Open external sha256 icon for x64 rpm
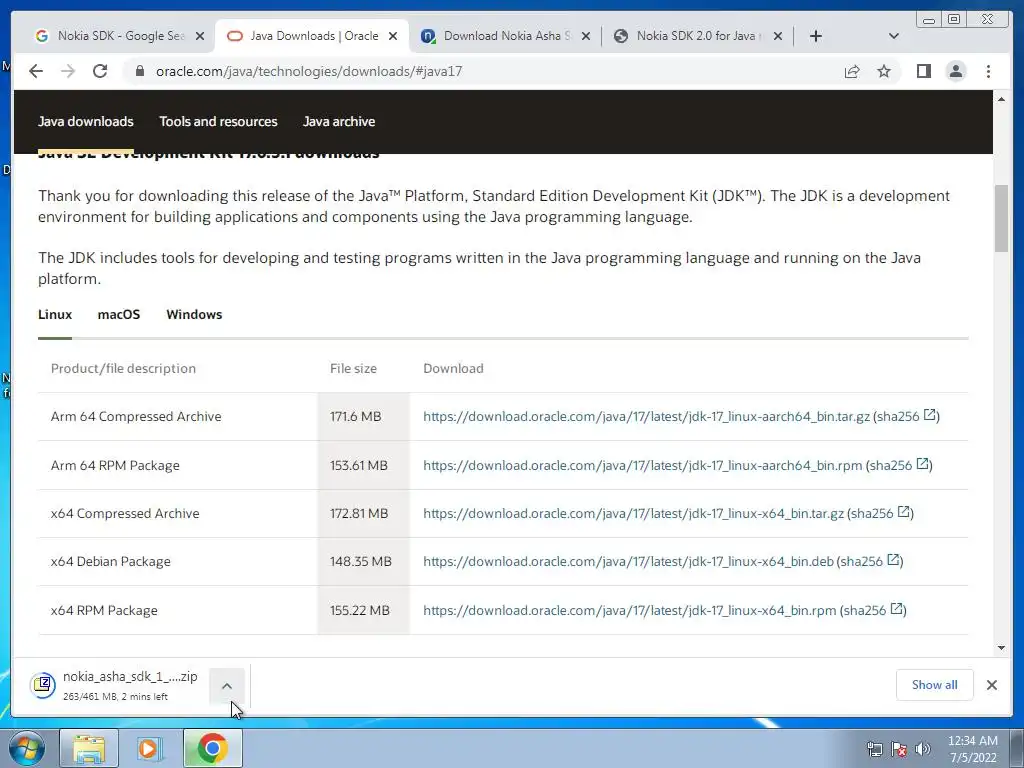This screenshot has width=1024, height=768. tap(896, 609)
